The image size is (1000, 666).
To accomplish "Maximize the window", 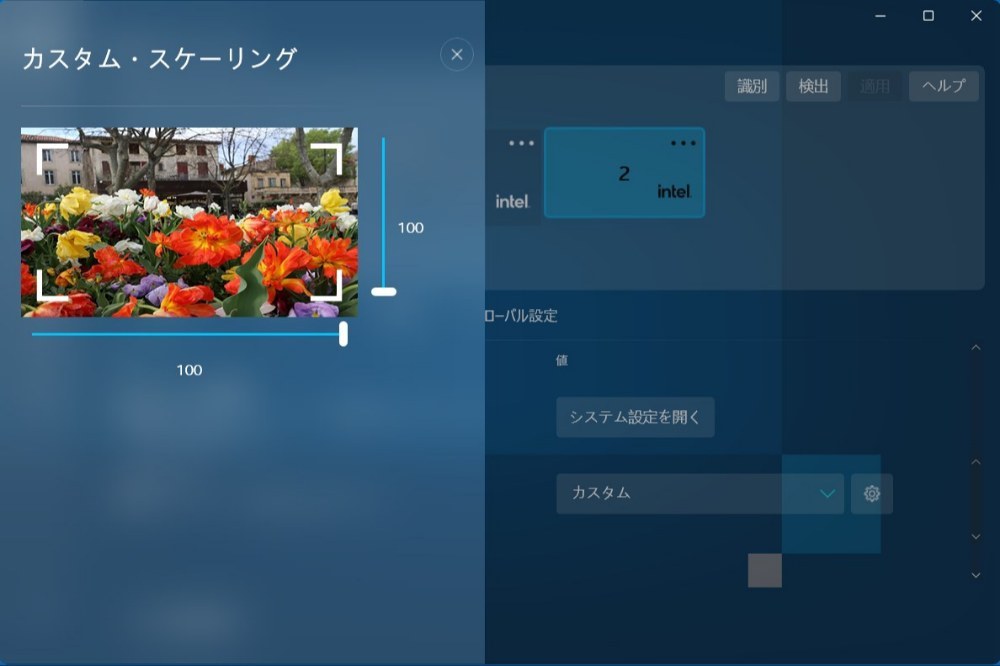I will 929,15.
